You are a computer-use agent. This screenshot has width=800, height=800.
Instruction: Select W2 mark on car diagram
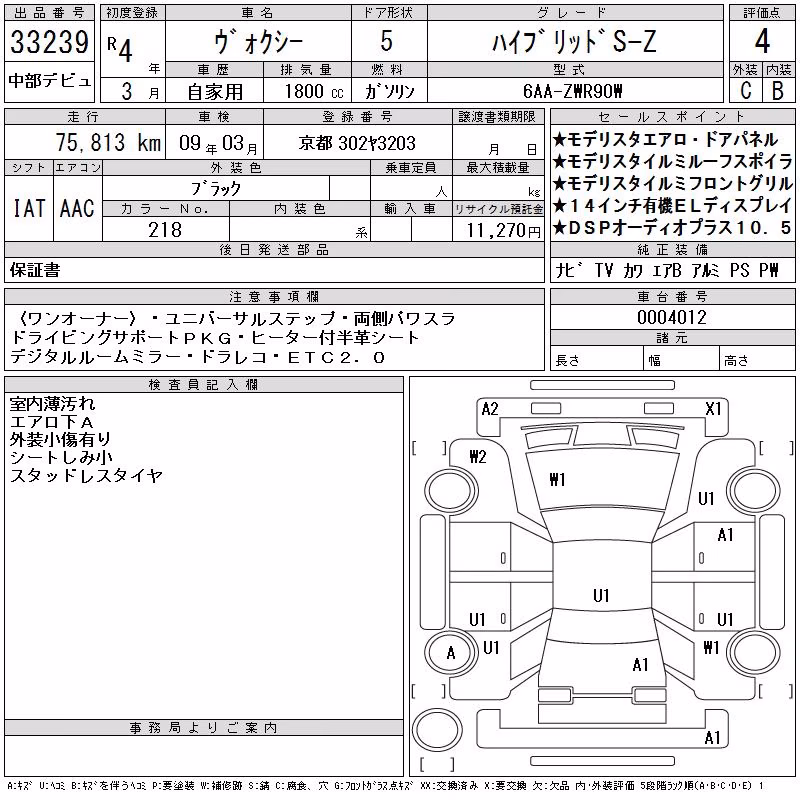[478, 457]
